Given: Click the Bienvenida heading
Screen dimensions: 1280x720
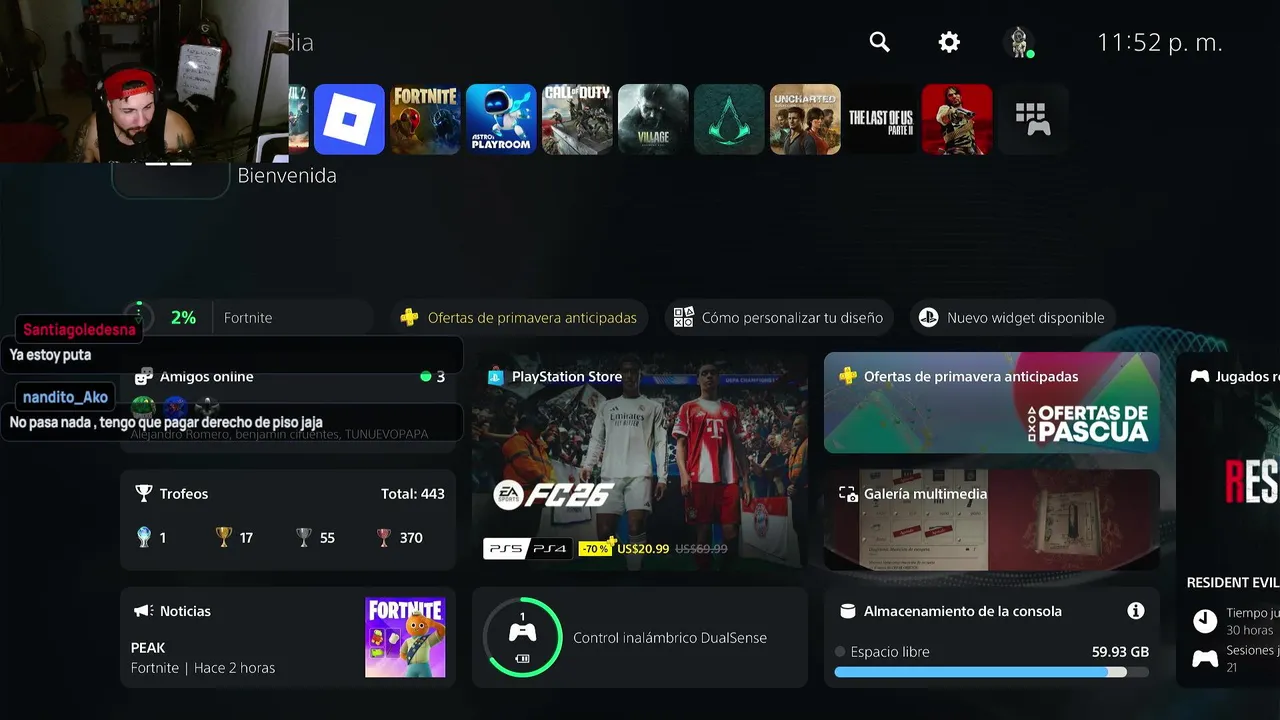Looking at the screenshot, I should click(287, 175).
